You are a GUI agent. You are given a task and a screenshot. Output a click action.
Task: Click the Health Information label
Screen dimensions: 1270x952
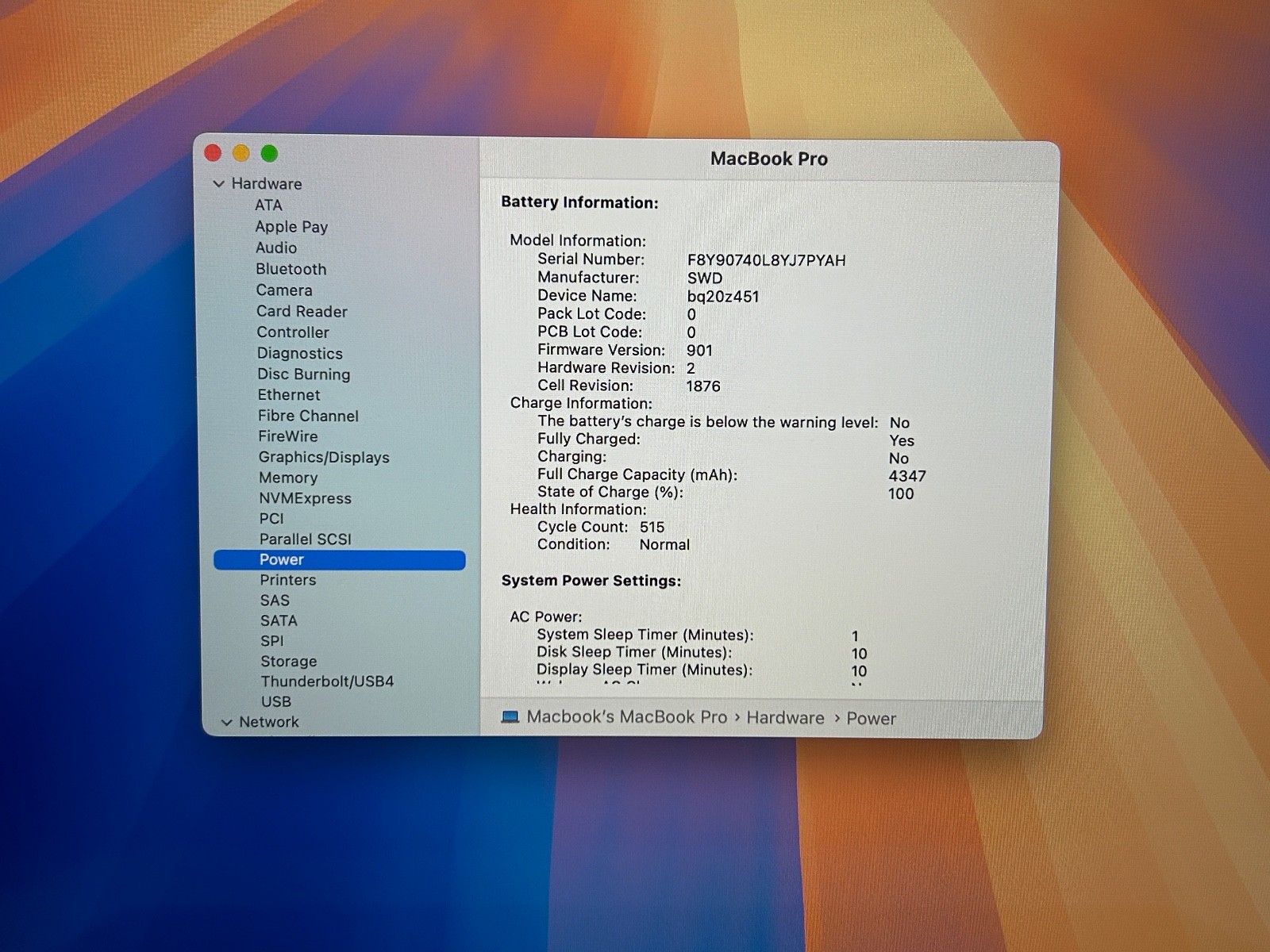(x=578, y=509)
